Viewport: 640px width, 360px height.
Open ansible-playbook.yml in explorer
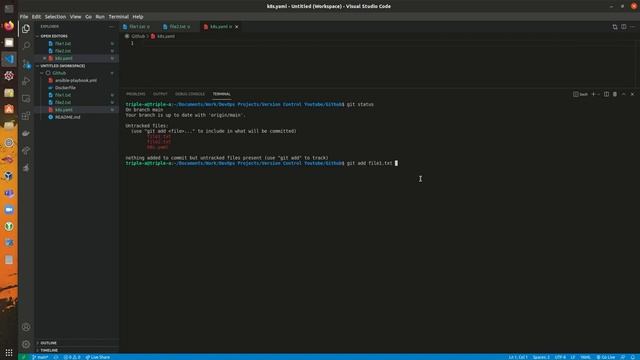(x=76, y=80)
